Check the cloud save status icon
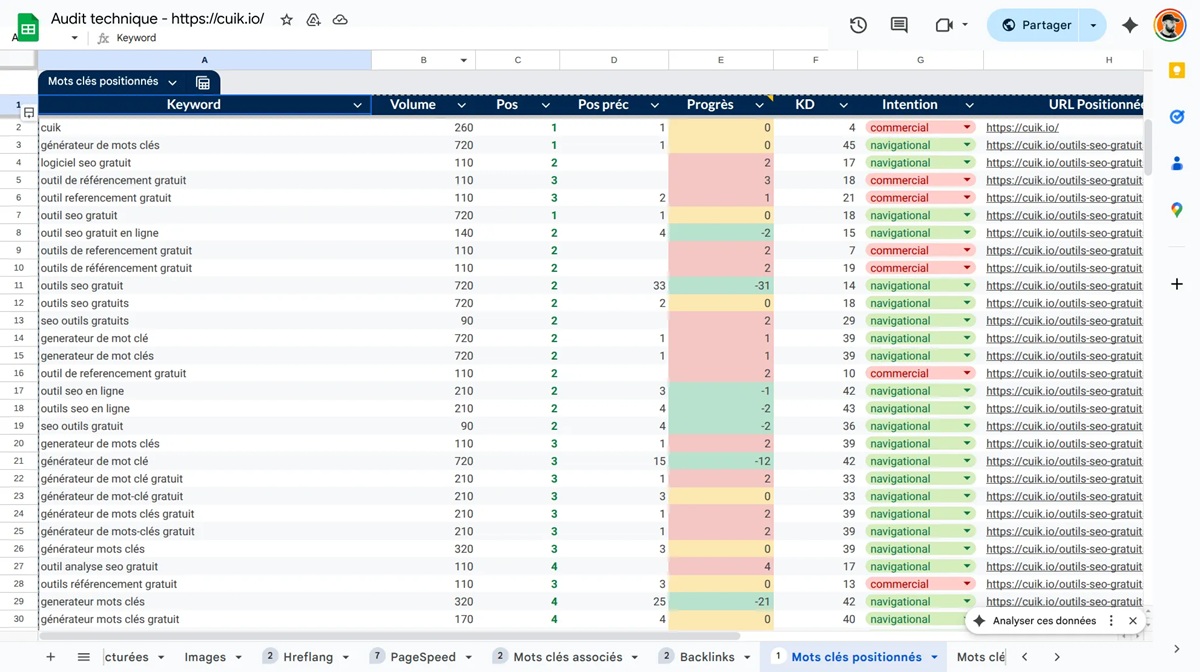The image size is (1200, 672). pos(340,20)
